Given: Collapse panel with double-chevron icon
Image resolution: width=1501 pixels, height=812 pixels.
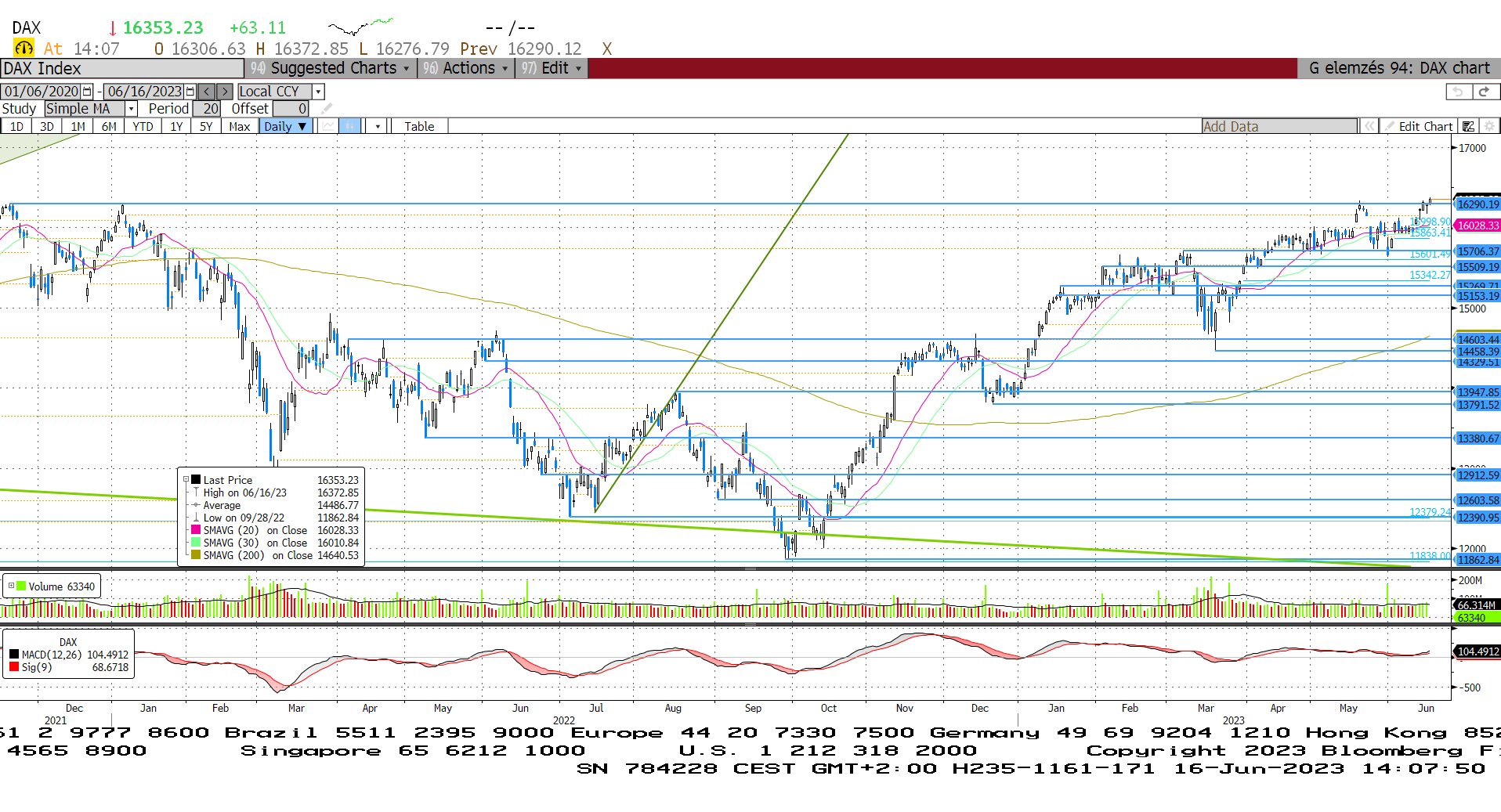Looking at the screenshot, I should [x=1369, y=126].
